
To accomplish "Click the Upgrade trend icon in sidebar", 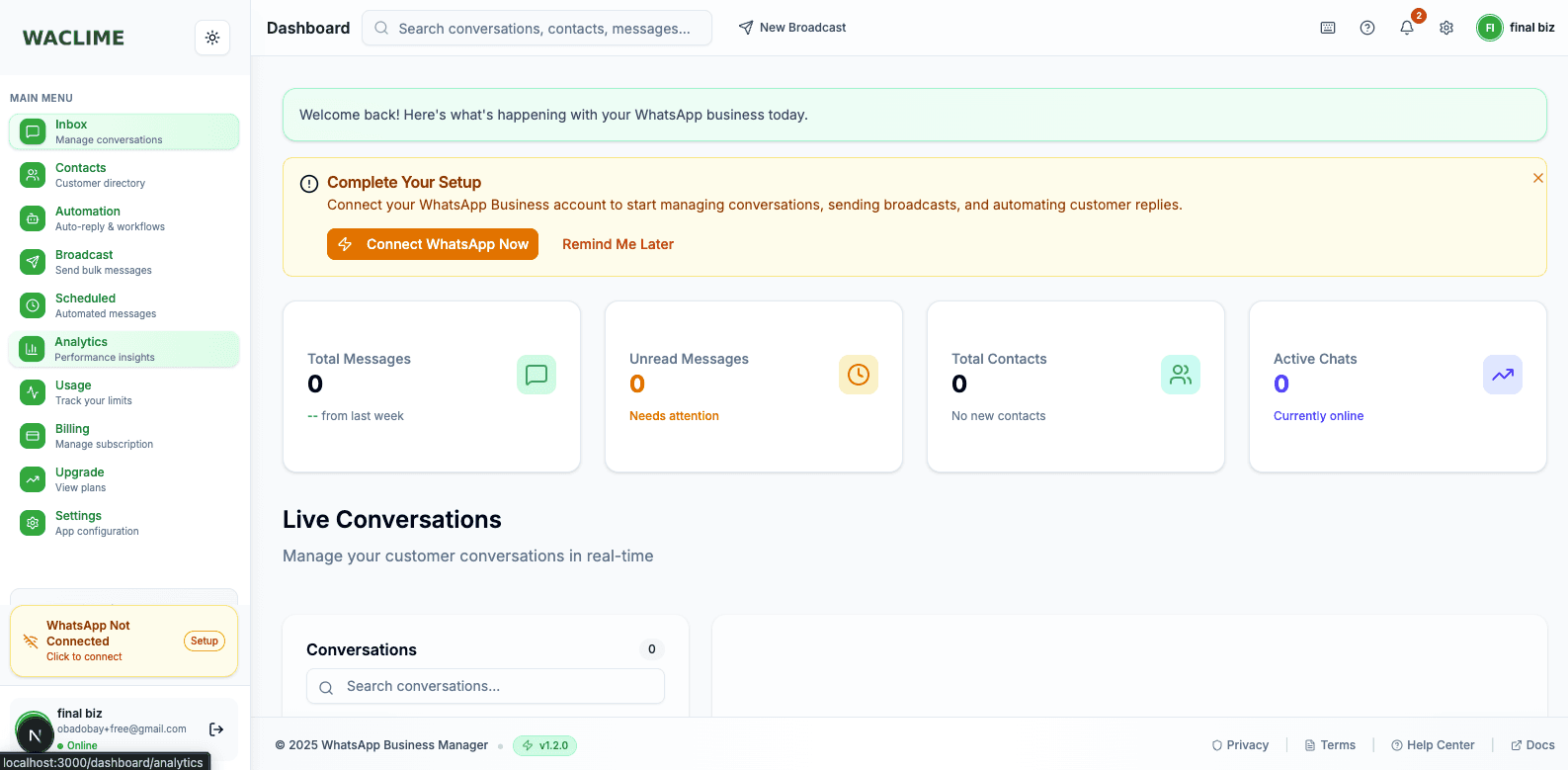I will point(33,479).
